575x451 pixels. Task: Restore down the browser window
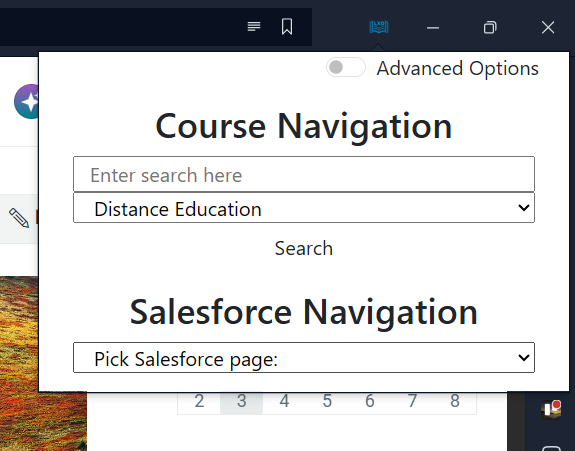click(x=490, y=27)
